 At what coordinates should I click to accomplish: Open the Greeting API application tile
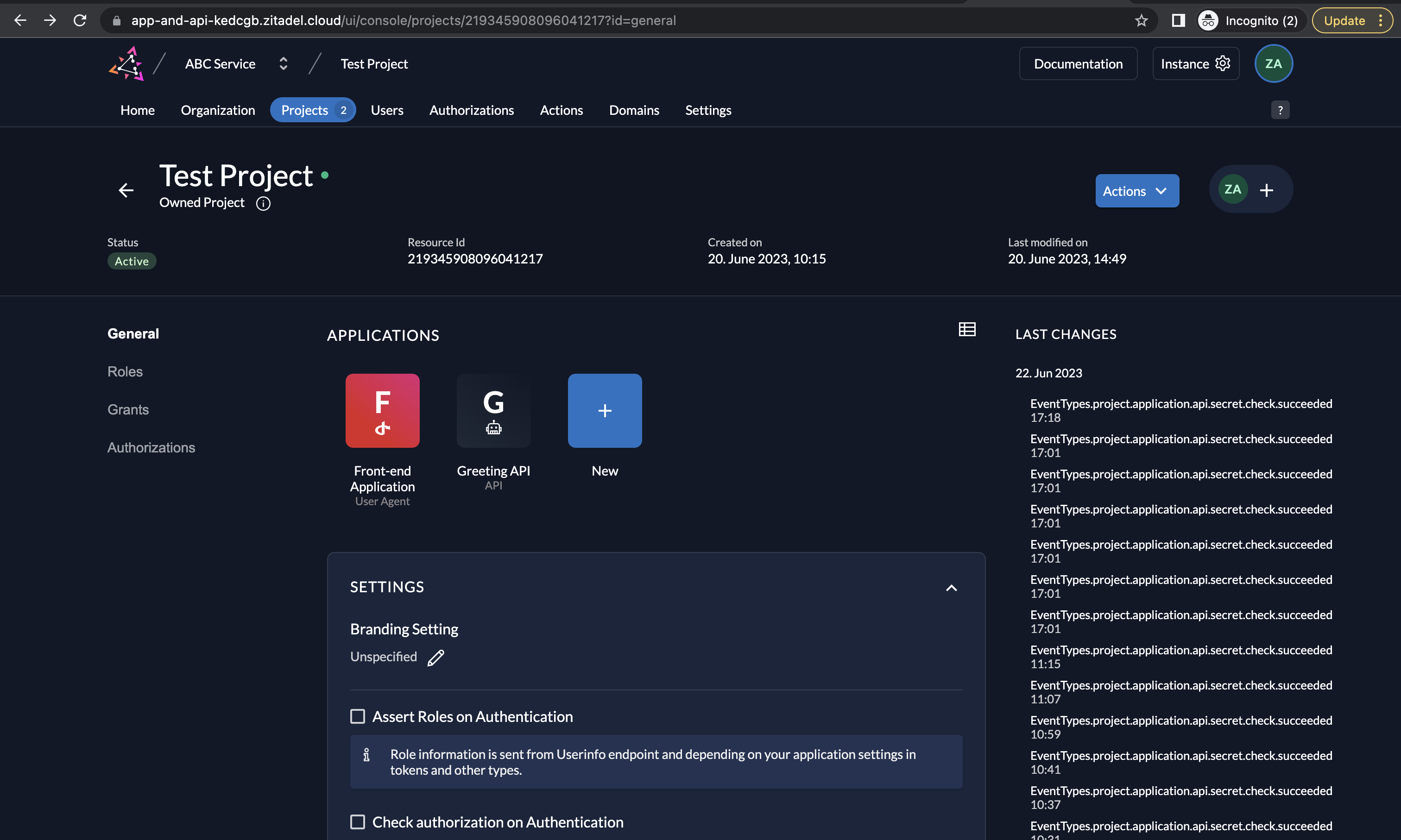point(493,411)
